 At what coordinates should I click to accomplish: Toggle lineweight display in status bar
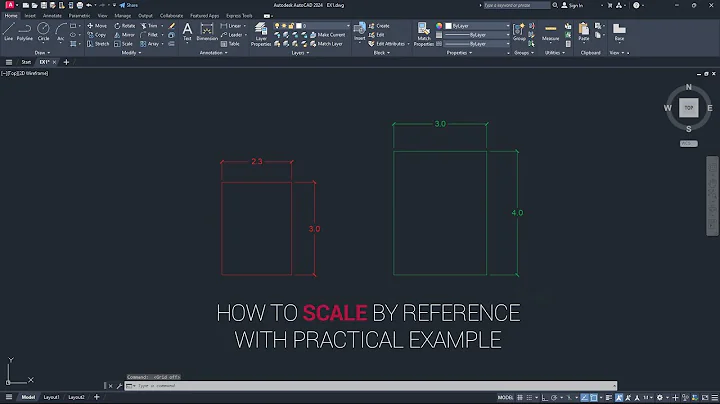pos(608,398)
